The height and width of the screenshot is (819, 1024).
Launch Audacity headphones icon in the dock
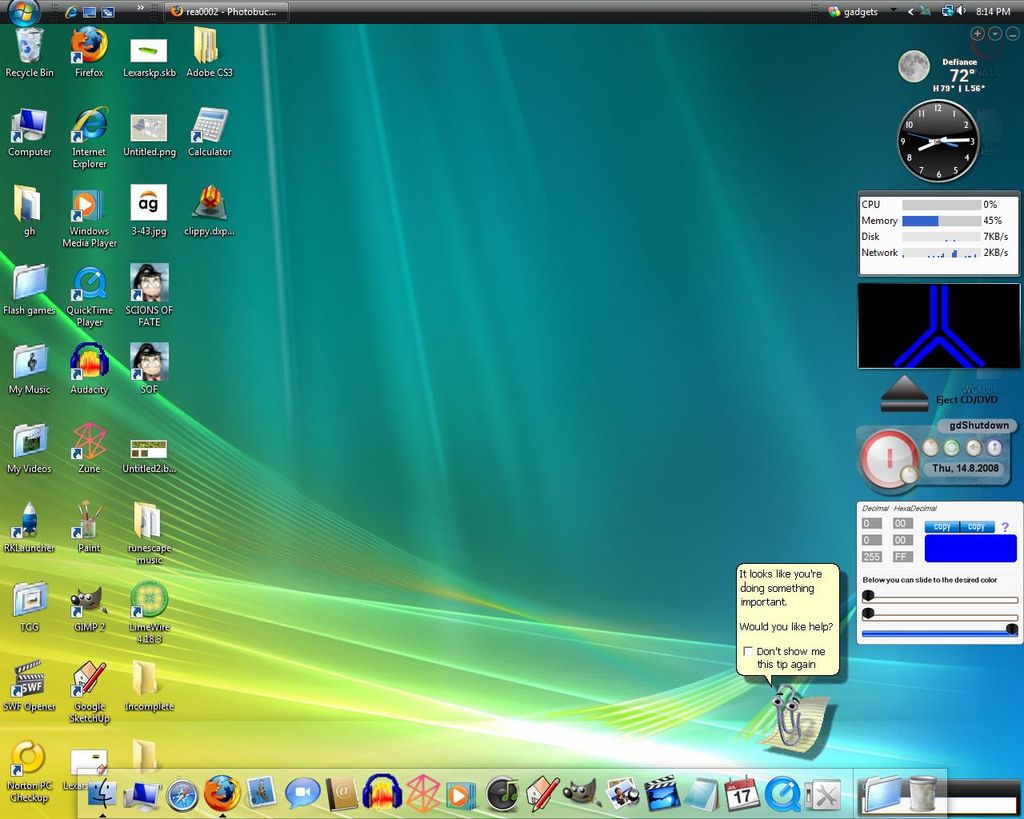(x=382, y=792)
